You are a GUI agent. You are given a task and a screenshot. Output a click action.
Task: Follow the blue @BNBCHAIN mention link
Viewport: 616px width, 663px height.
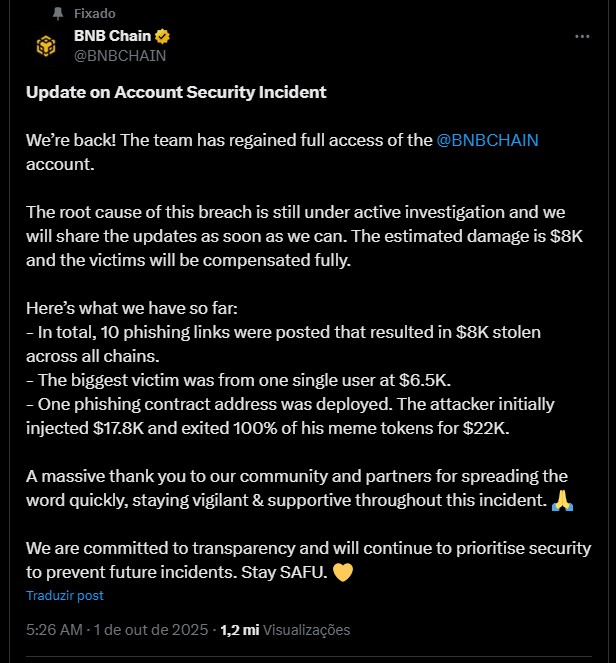[x=487, y=140]
